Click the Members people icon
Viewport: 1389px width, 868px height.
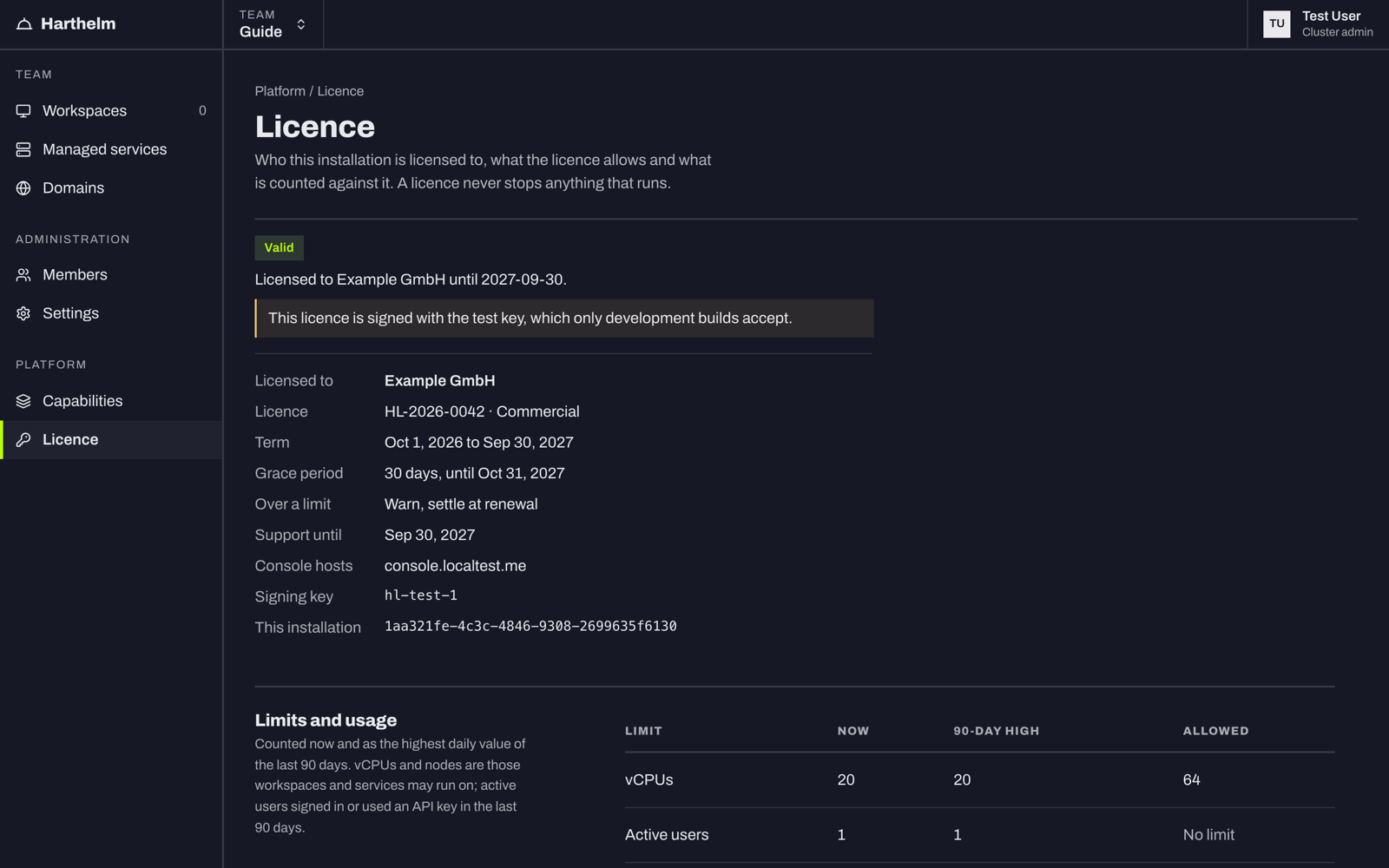click(x=23, y=275)
